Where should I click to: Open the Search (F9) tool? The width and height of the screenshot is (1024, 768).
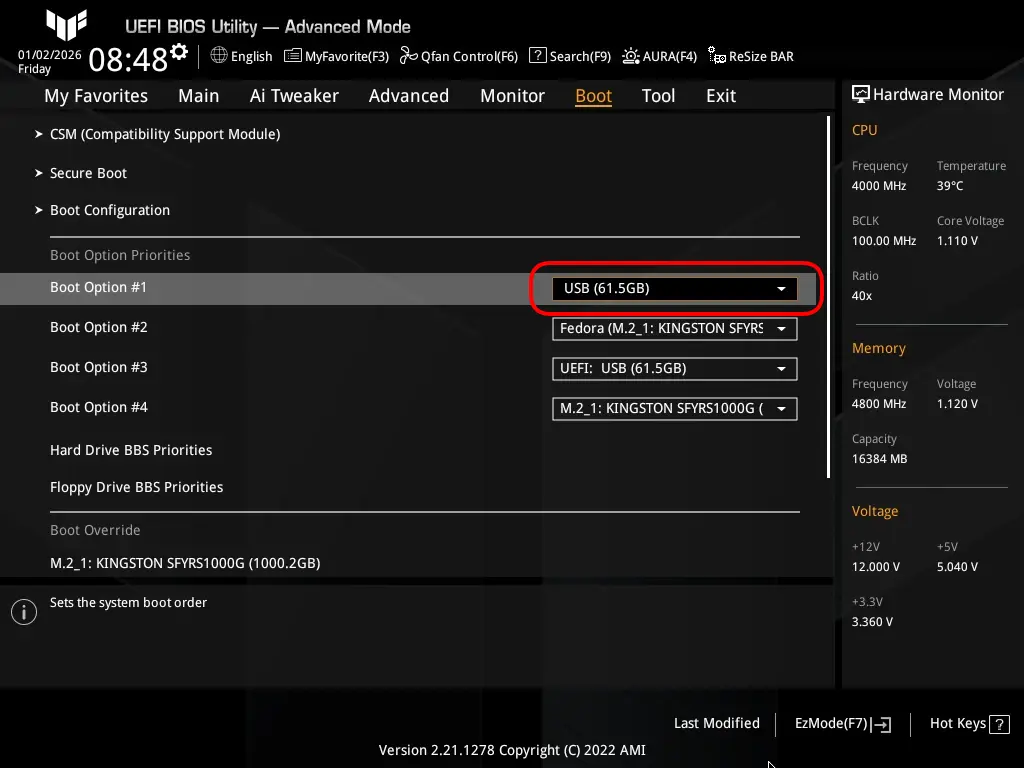[537, 56]
